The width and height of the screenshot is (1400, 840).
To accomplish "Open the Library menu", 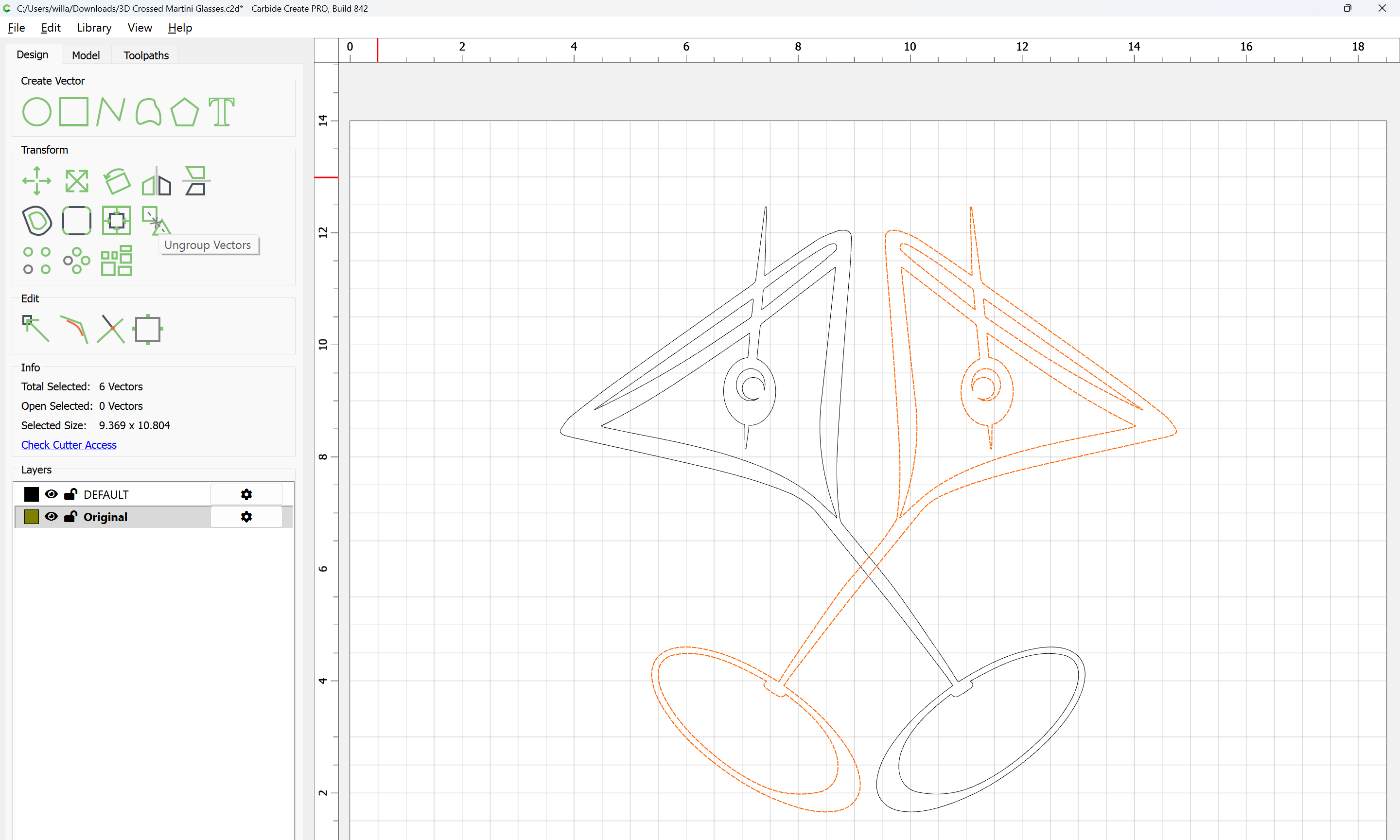I will pos(94,28).
